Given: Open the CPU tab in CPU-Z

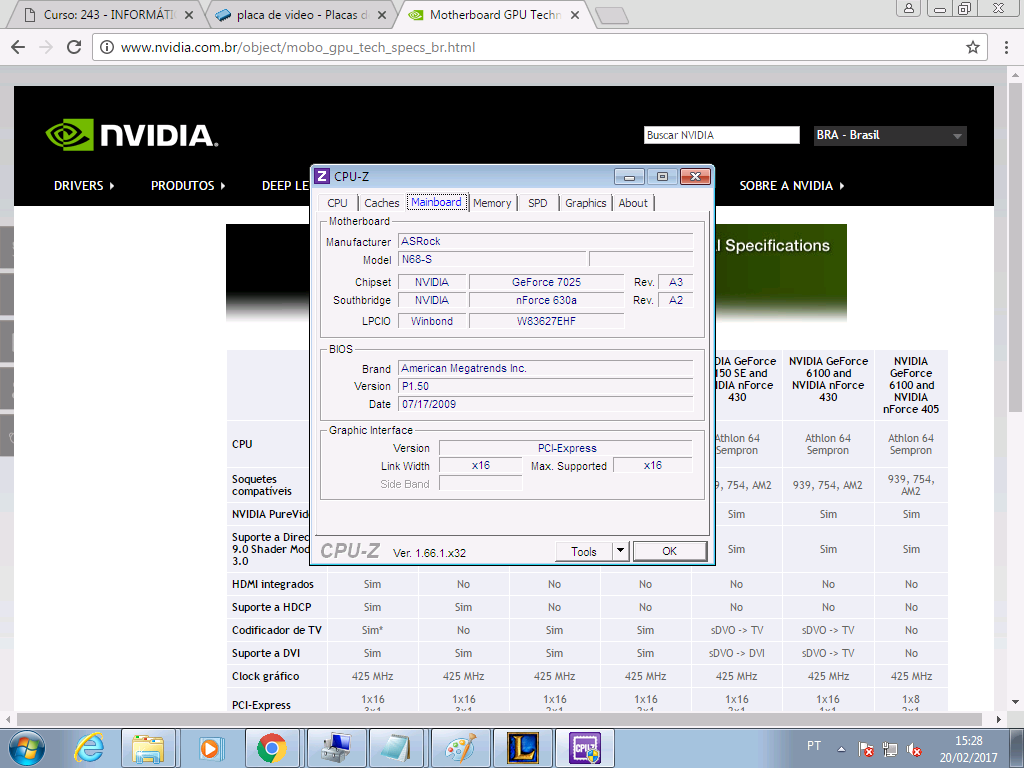Looking at the screenshot, I should (x=338, y=203).
